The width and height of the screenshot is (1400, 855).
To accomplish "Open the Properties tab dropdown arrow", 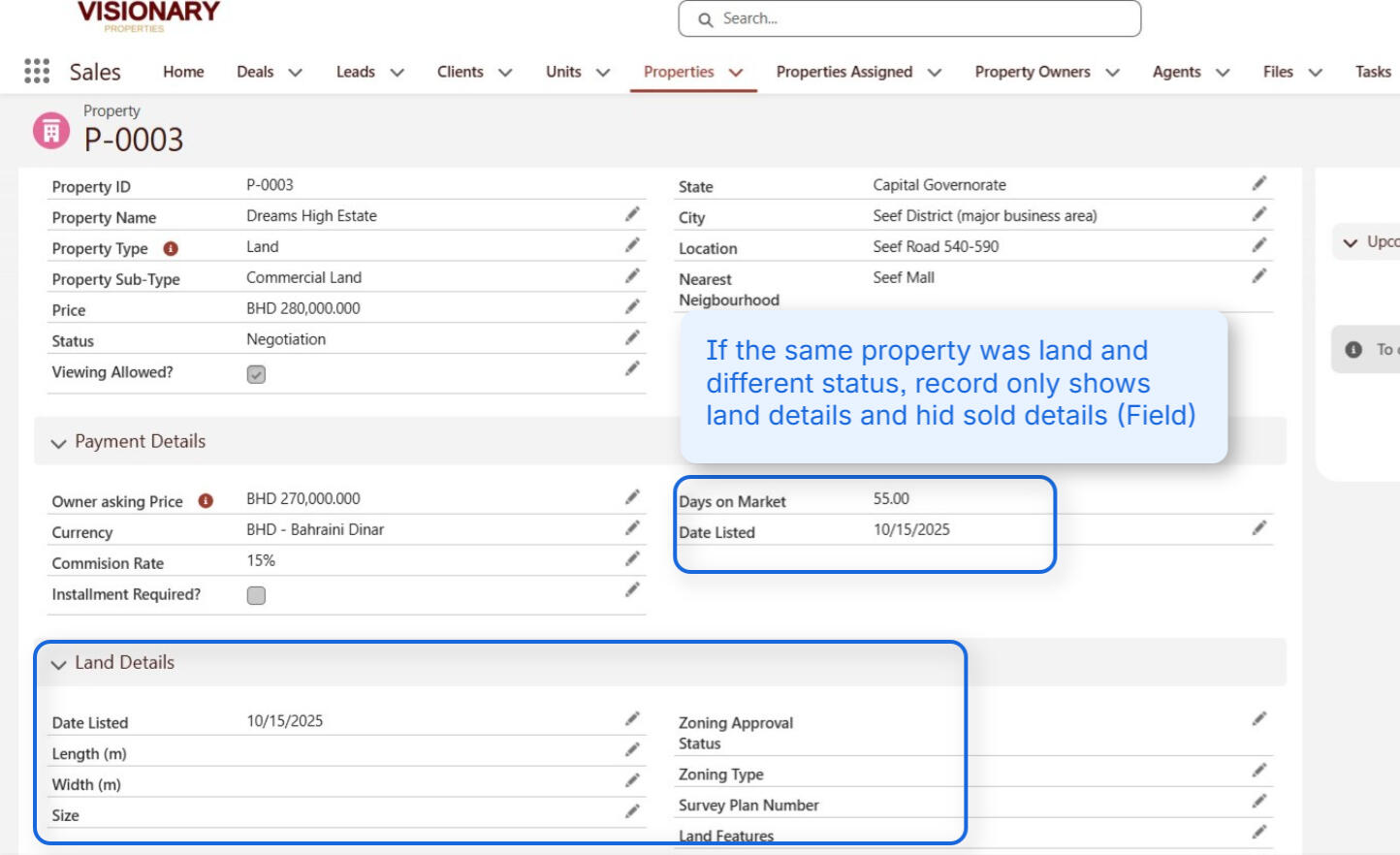I will [x=735, y=71].
